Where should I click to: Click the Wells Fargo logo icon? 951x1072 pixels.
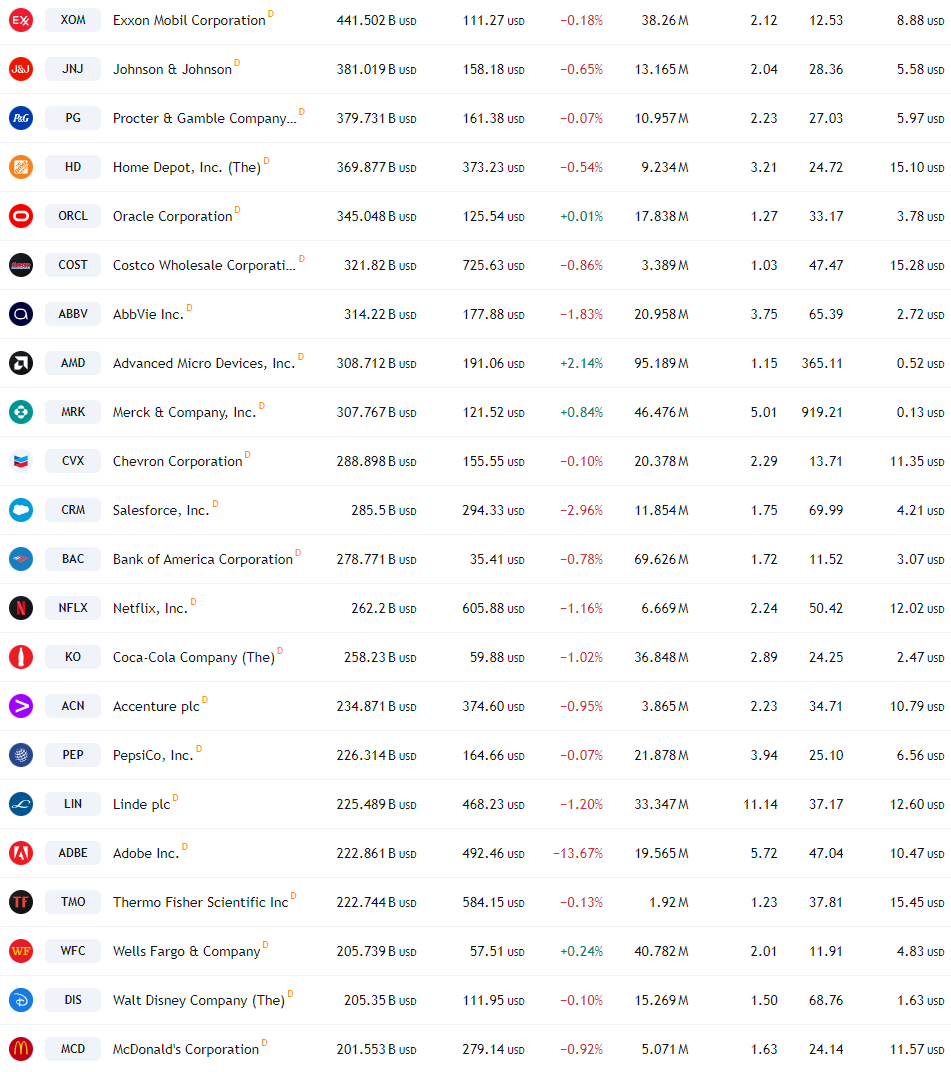click(x=21, y=951)
